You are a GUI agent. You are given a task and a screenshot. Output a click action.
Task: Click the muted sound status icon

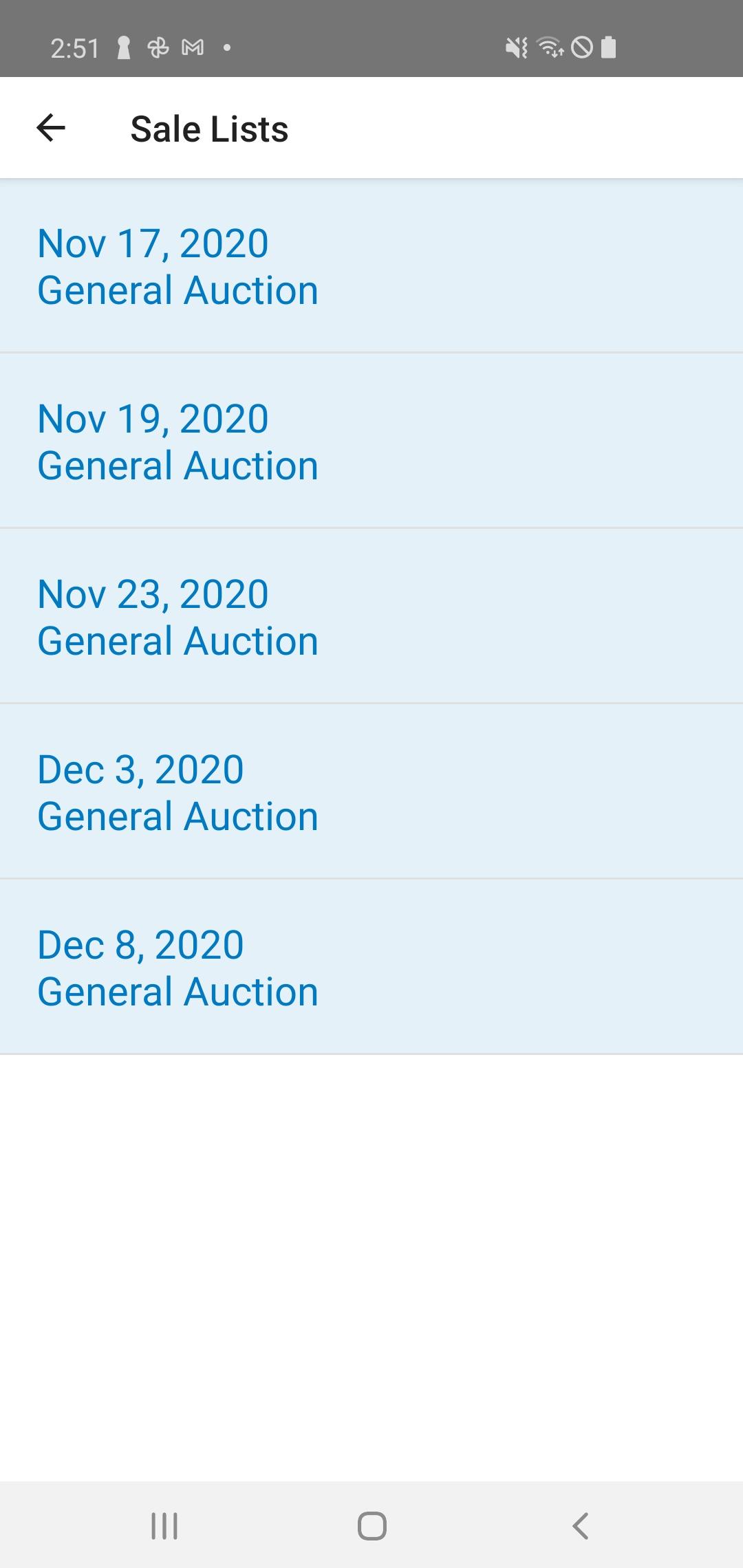point(517,47)
